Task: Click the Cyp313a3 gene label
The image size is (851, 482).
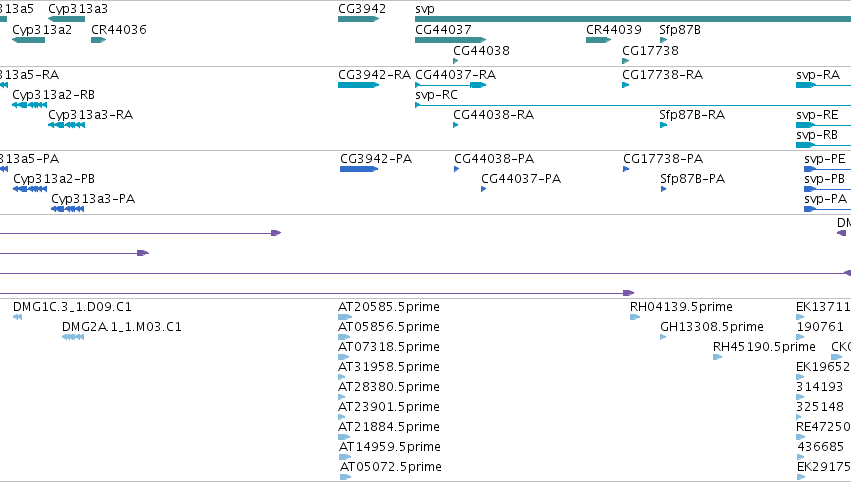Action: [78, 9]
